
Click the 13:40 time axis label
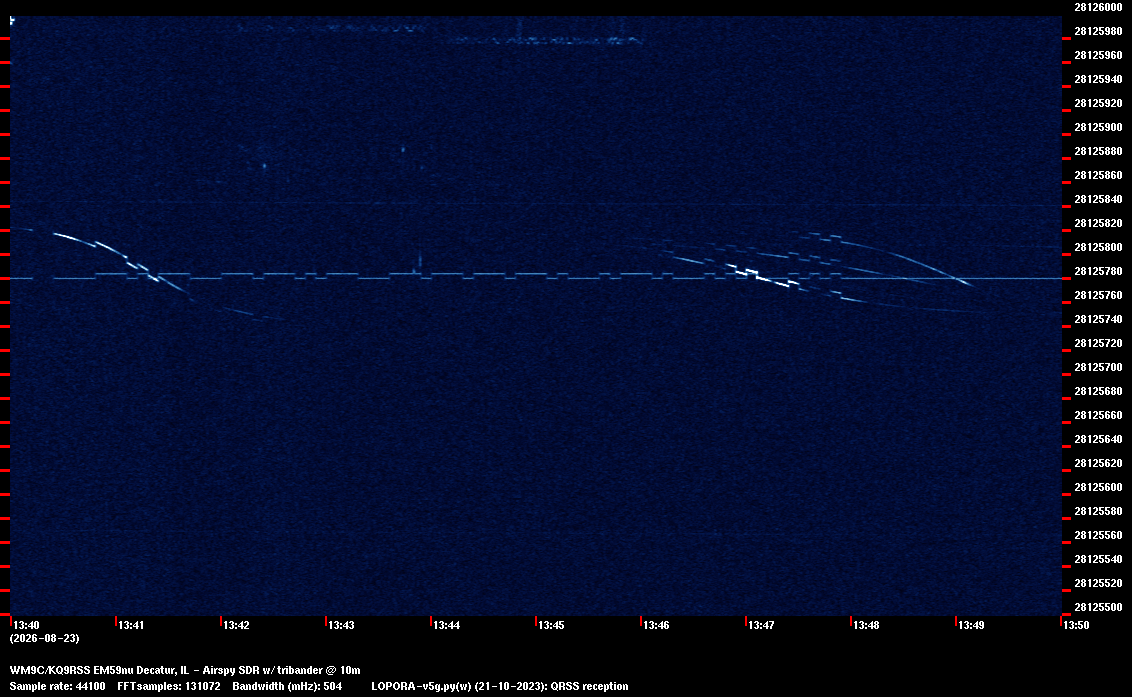(x=27, y=625)
